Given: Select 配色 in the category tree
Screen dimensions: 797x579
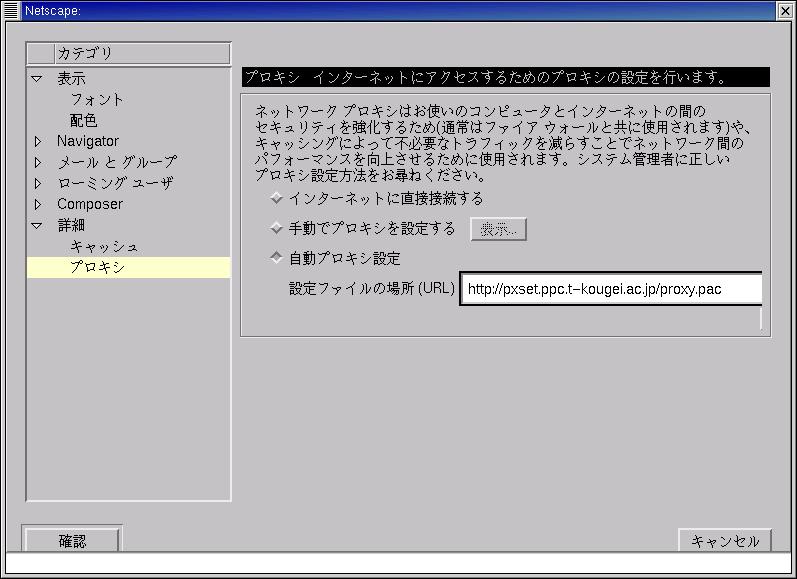Looking at the screenshot, I should click(83, 120).
